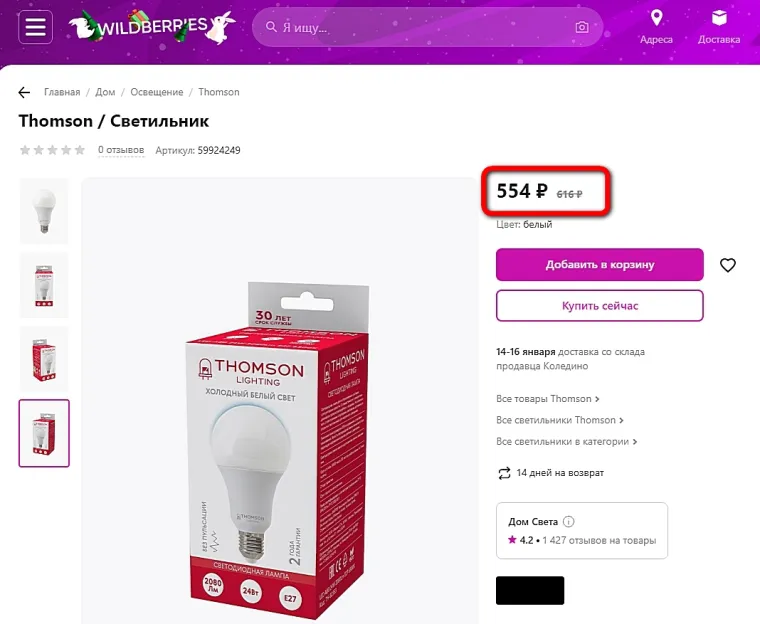760x624 pixels.
Task: Click Добавить в корзину button
Action: point(600,265)
